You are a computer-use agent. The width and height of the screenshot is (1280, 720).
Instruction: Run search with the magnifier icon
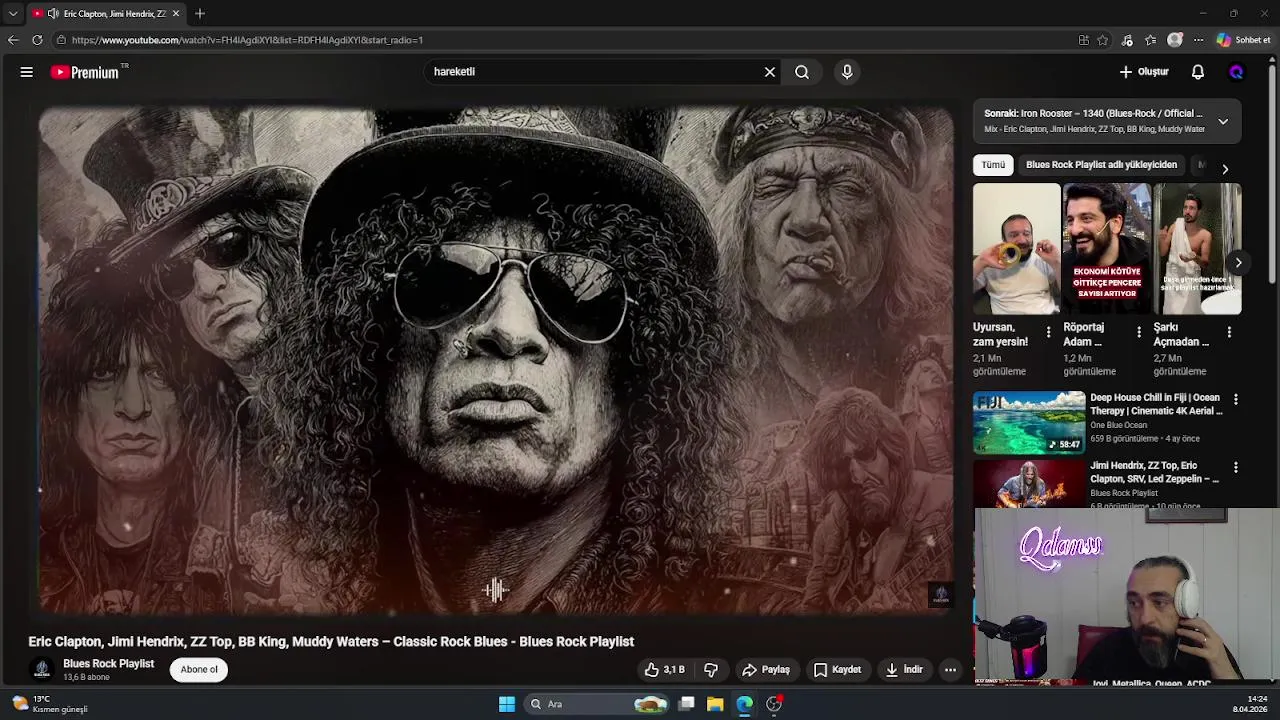point(802,72)
